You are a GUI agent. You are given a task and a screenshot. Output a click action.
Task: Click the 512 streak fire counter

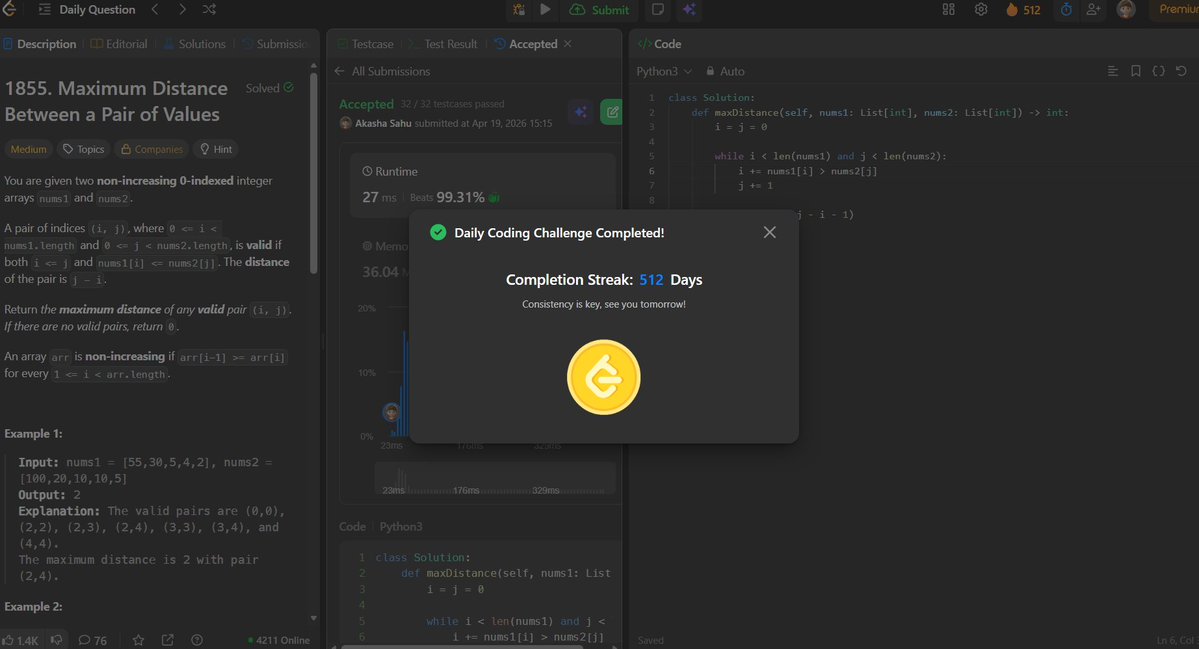1023,10
